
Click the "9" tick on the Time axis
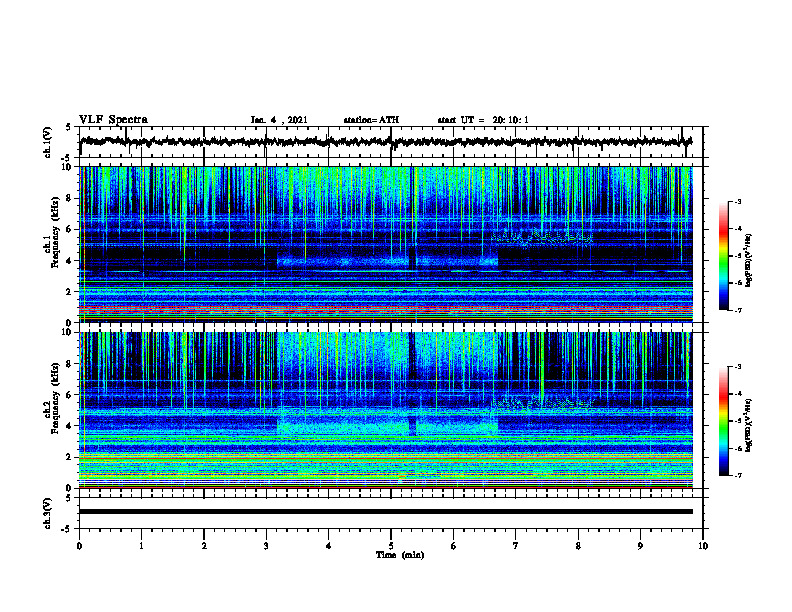point(640,546)
